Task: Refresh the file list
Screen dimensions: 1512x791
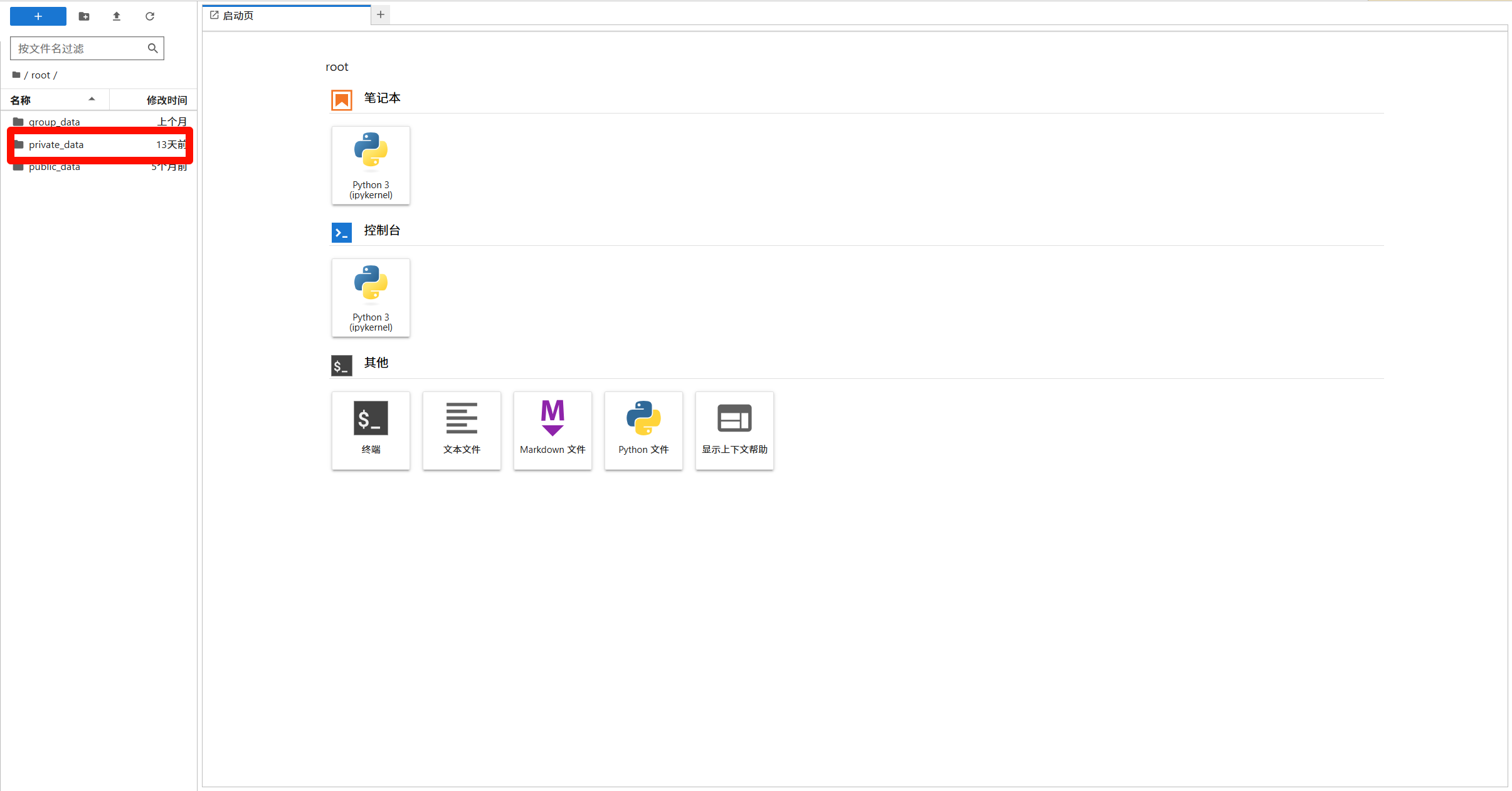Action: pos(150,16)
